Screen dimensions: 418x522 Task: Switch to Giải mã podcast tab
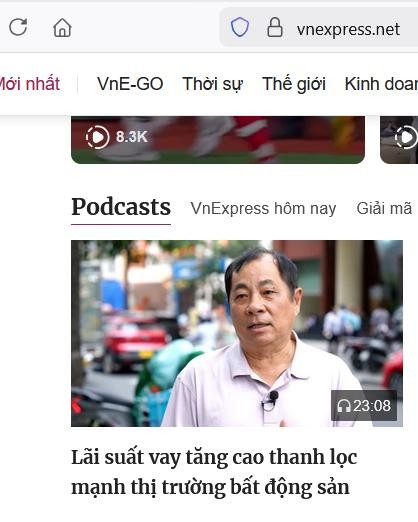[x=384, y=209]
